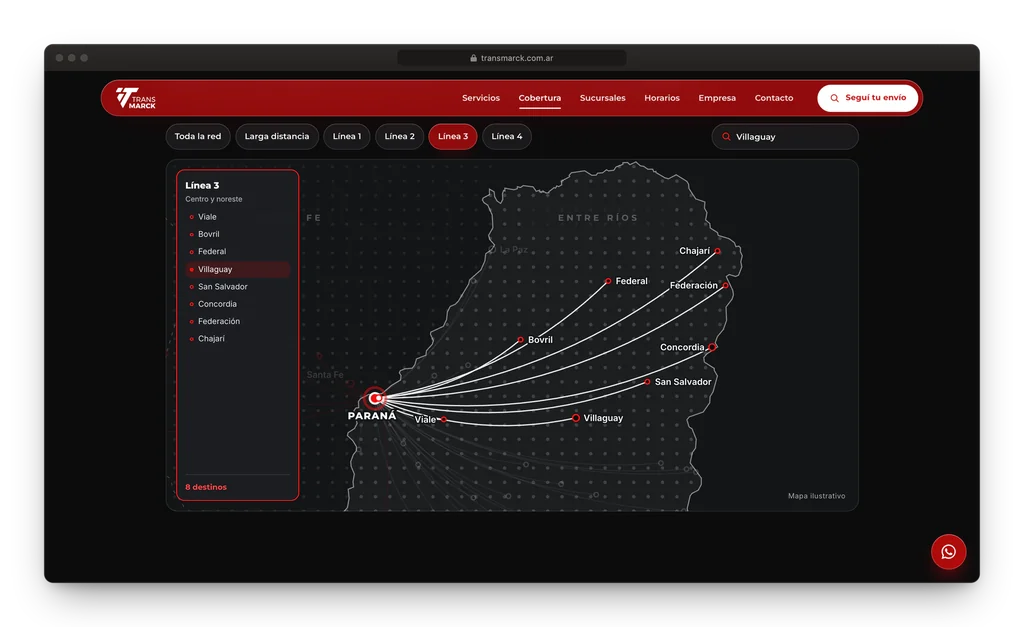Select the Línea 3 filter chip

click(x=453, y=137)
